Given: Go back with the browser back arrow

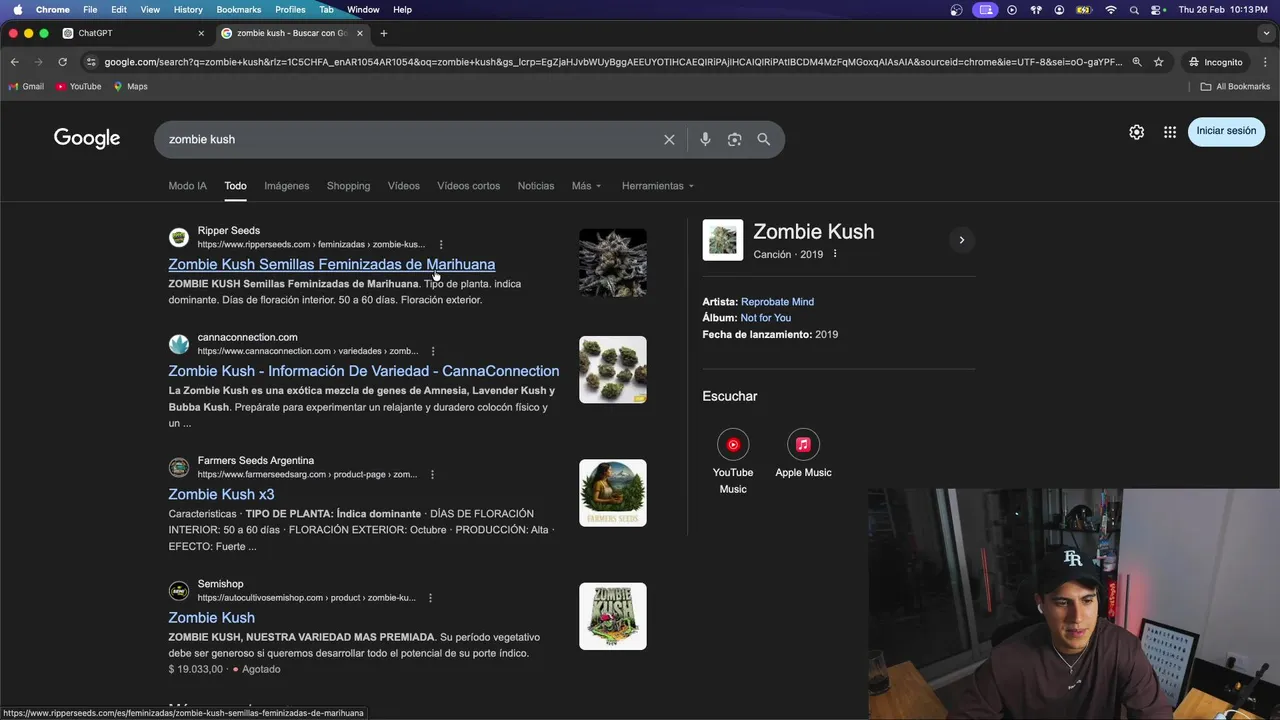Looking at the screenshot, I should [14, 62].
